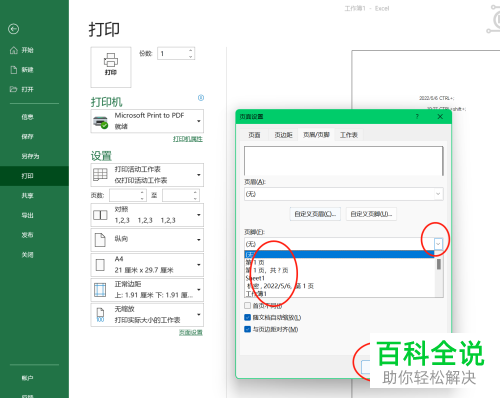Open the 页面设置 link below settings
Screen dimensions: 500x398
191,332
